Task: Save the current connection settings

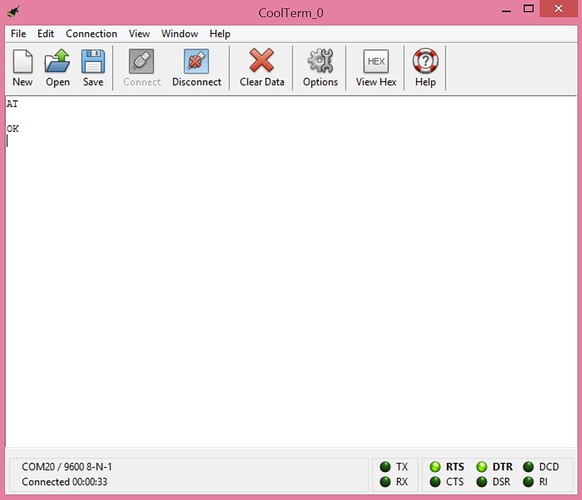Action: (93, 68)
